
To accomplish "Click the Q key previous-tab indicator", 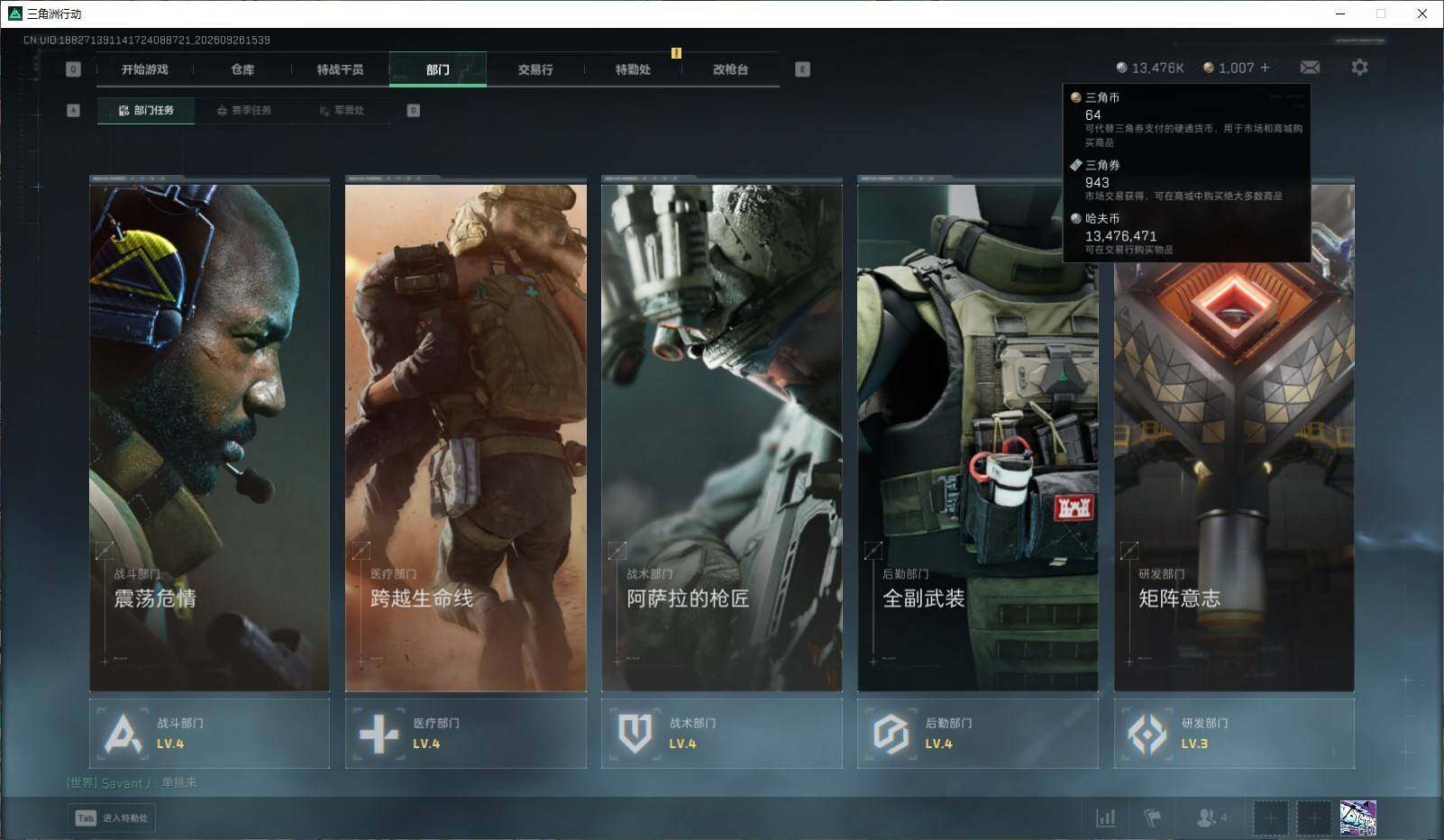I will 74,69.
